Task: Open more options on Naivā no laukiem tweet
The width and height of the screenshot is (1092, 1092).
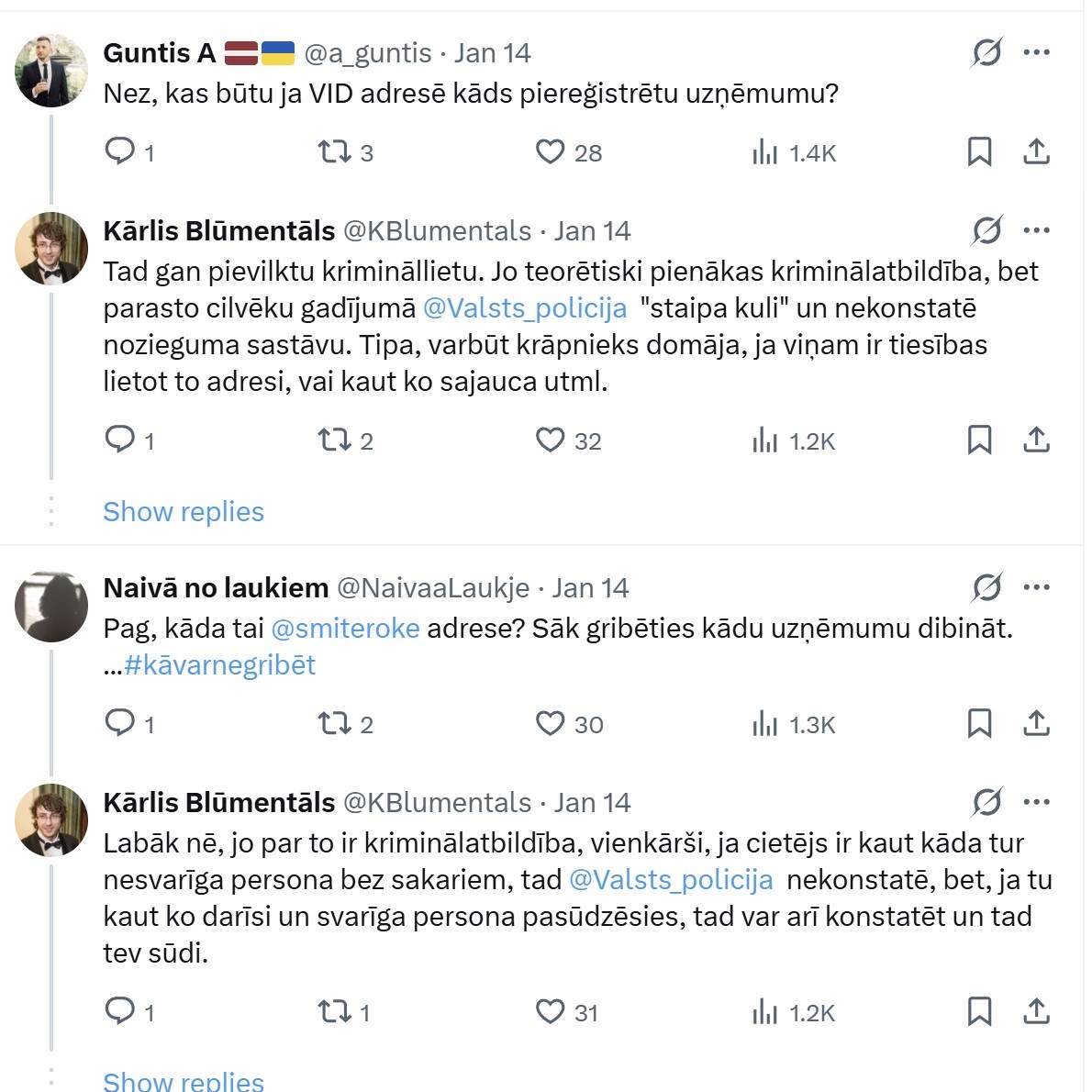Action: [1036, 587]
